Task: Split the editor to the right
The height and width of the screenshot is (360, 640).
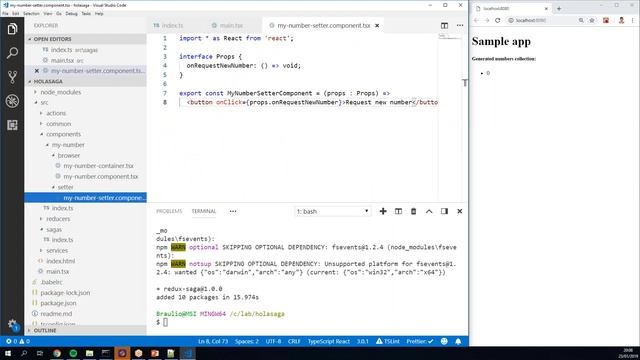Action: pos(444,25)
